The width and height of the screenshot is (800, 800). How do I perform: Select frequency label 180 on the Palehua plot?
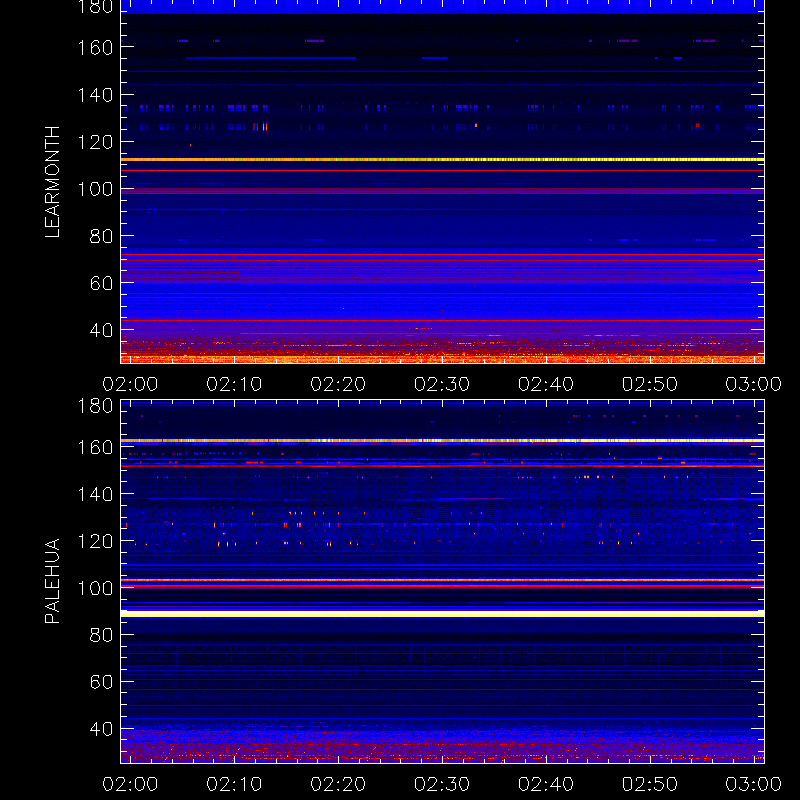[95, 406]
